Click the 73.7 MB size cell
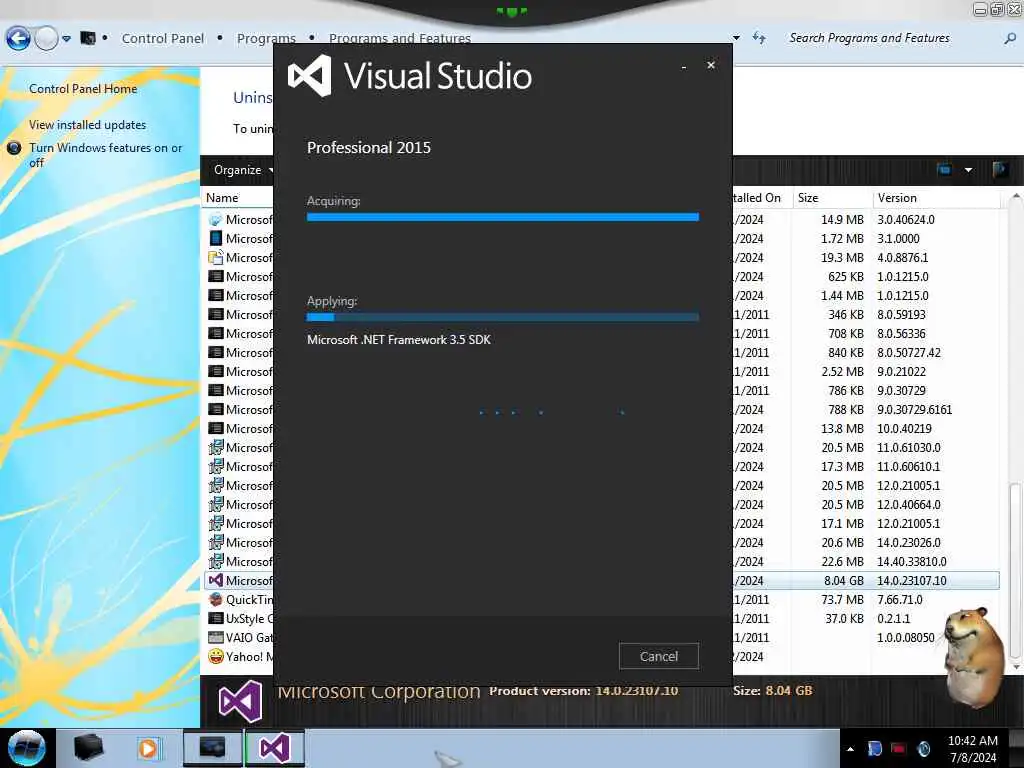The width and height of the screenshot is (1024, 768). [842, 600]
